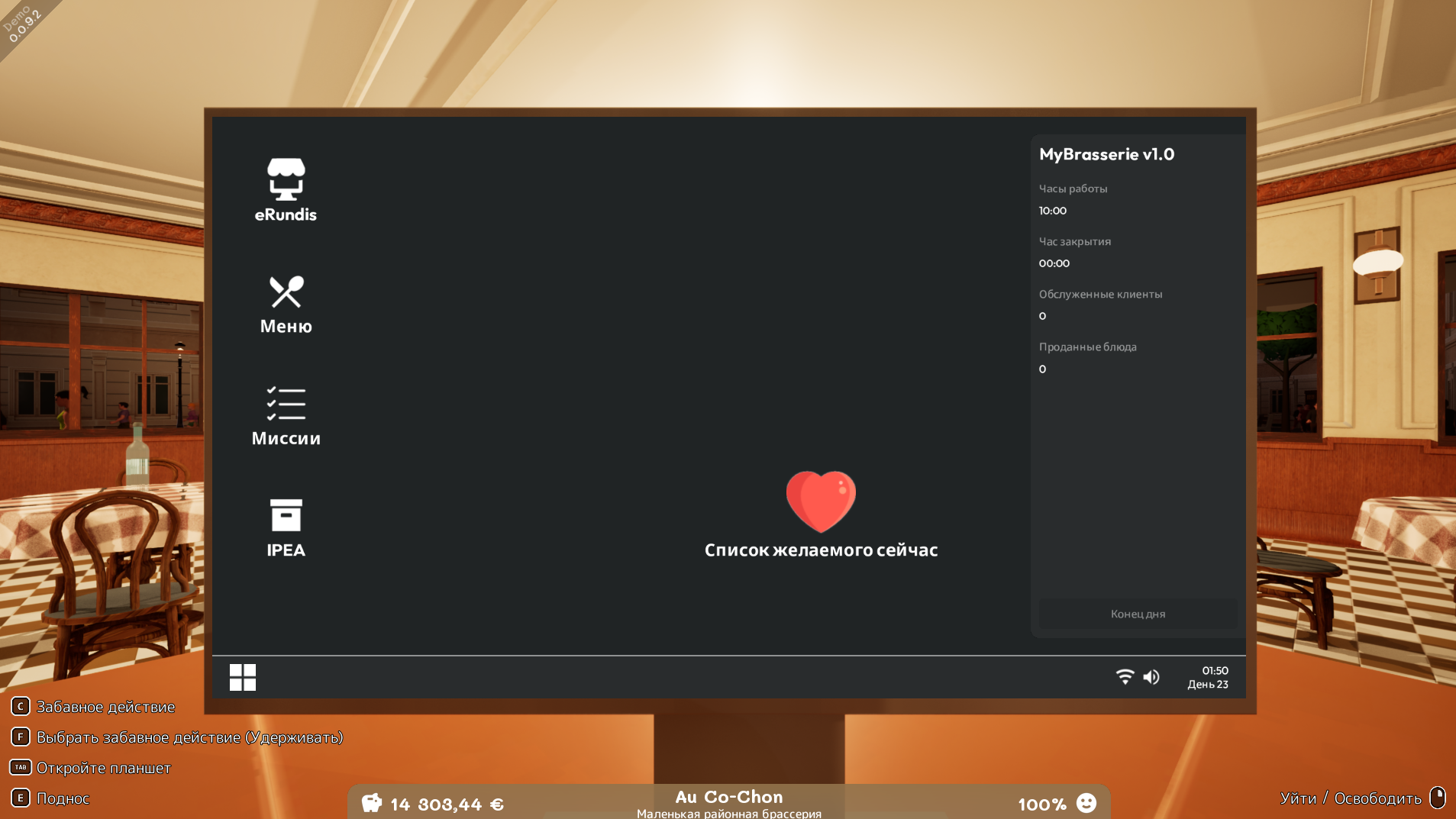The width and height of the screenshot is (1456, 819).
Task: Click the opening hours value 10:00
Action: [1052, 211]
